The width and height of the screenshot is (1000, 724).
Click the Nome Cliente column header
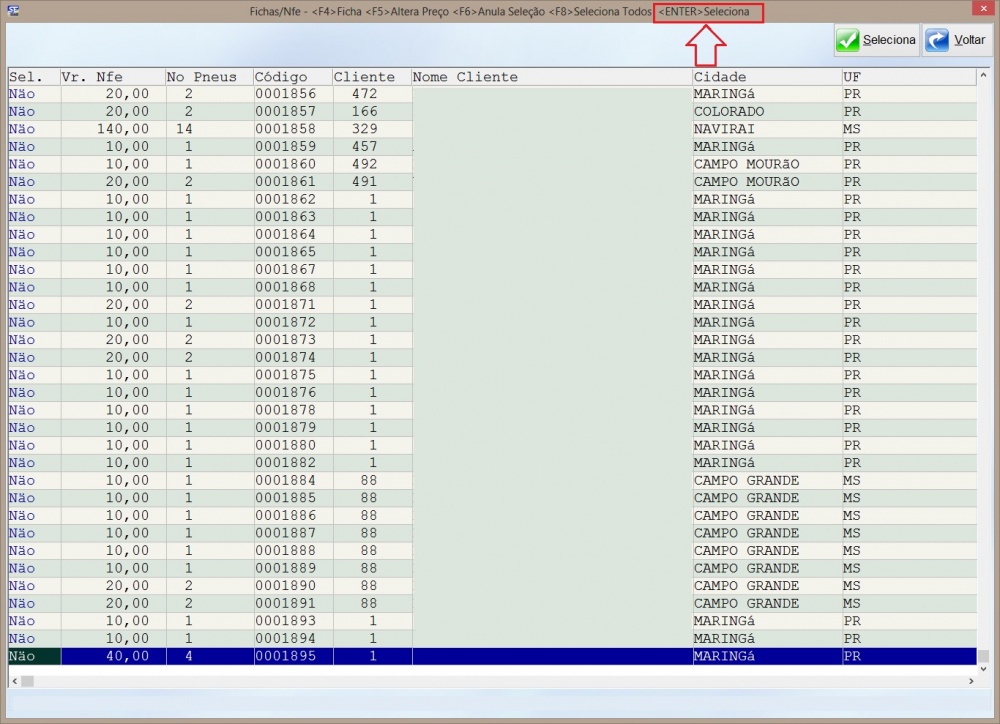(x=550, y=77)
